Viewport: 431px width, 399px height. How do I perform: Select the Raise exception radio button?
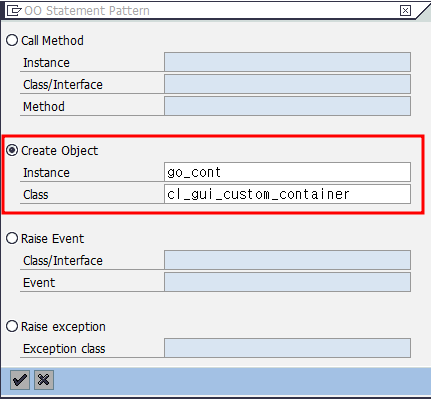[12, 326]
